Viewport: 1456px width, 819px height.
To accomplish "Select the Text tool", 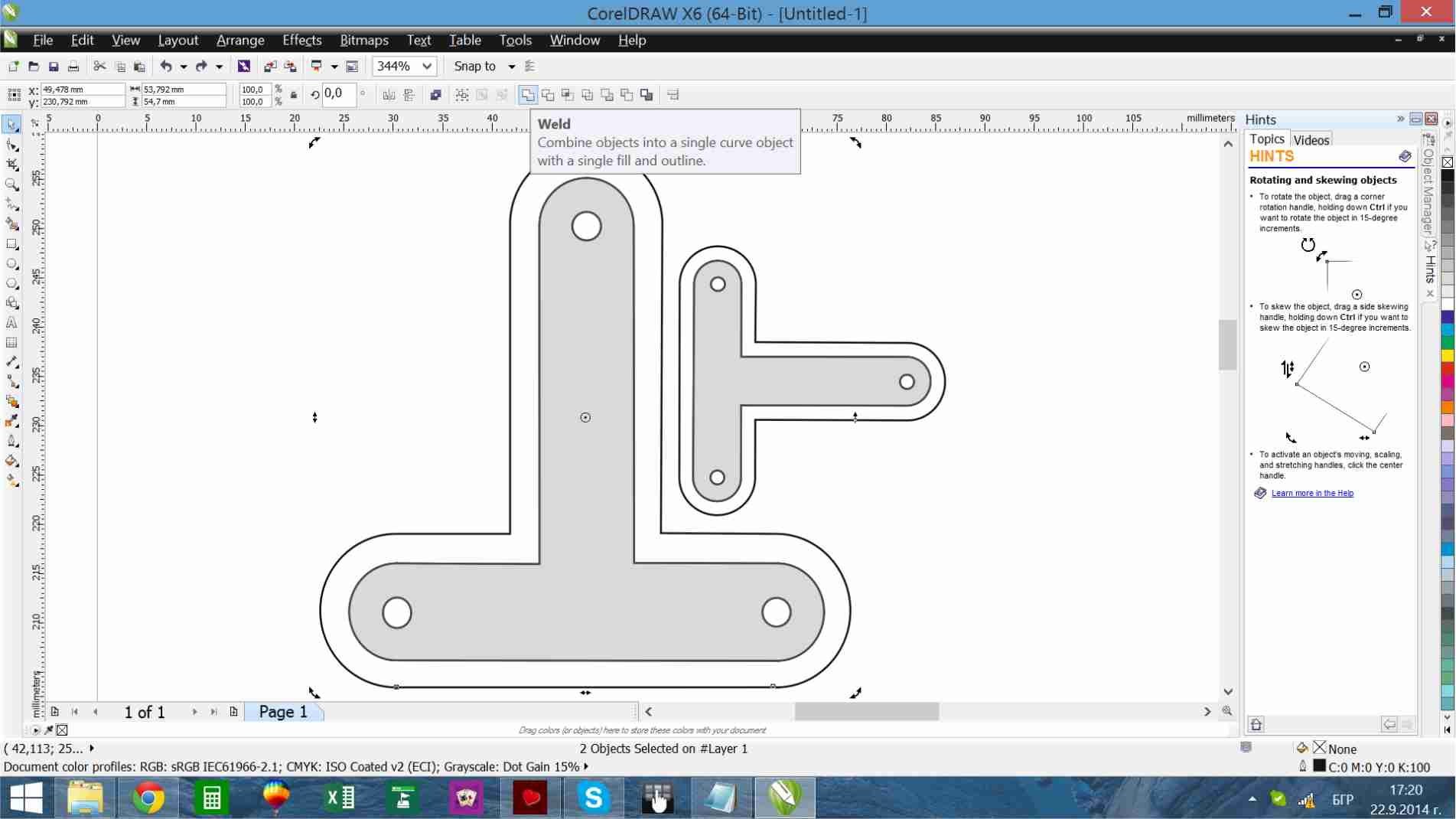I will [12, 323].
